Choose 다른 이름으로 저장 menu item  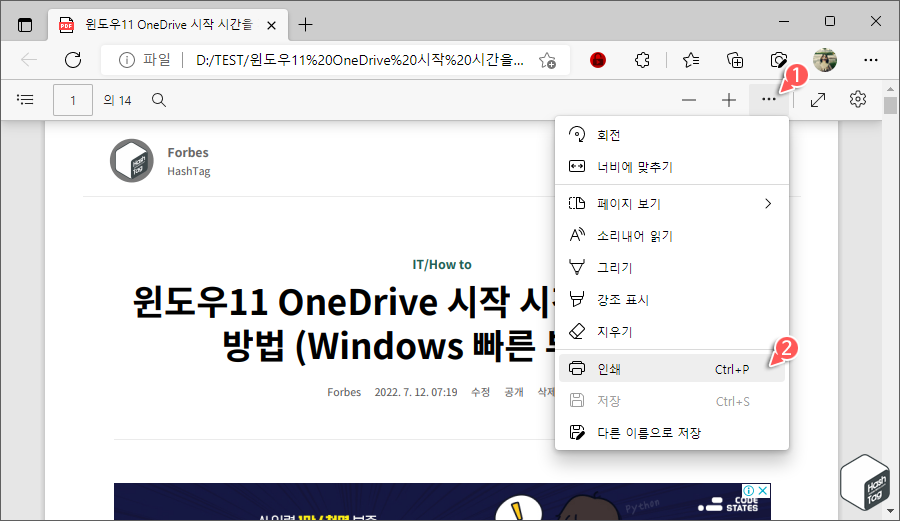pyautogui.click(x=672, y=433)
